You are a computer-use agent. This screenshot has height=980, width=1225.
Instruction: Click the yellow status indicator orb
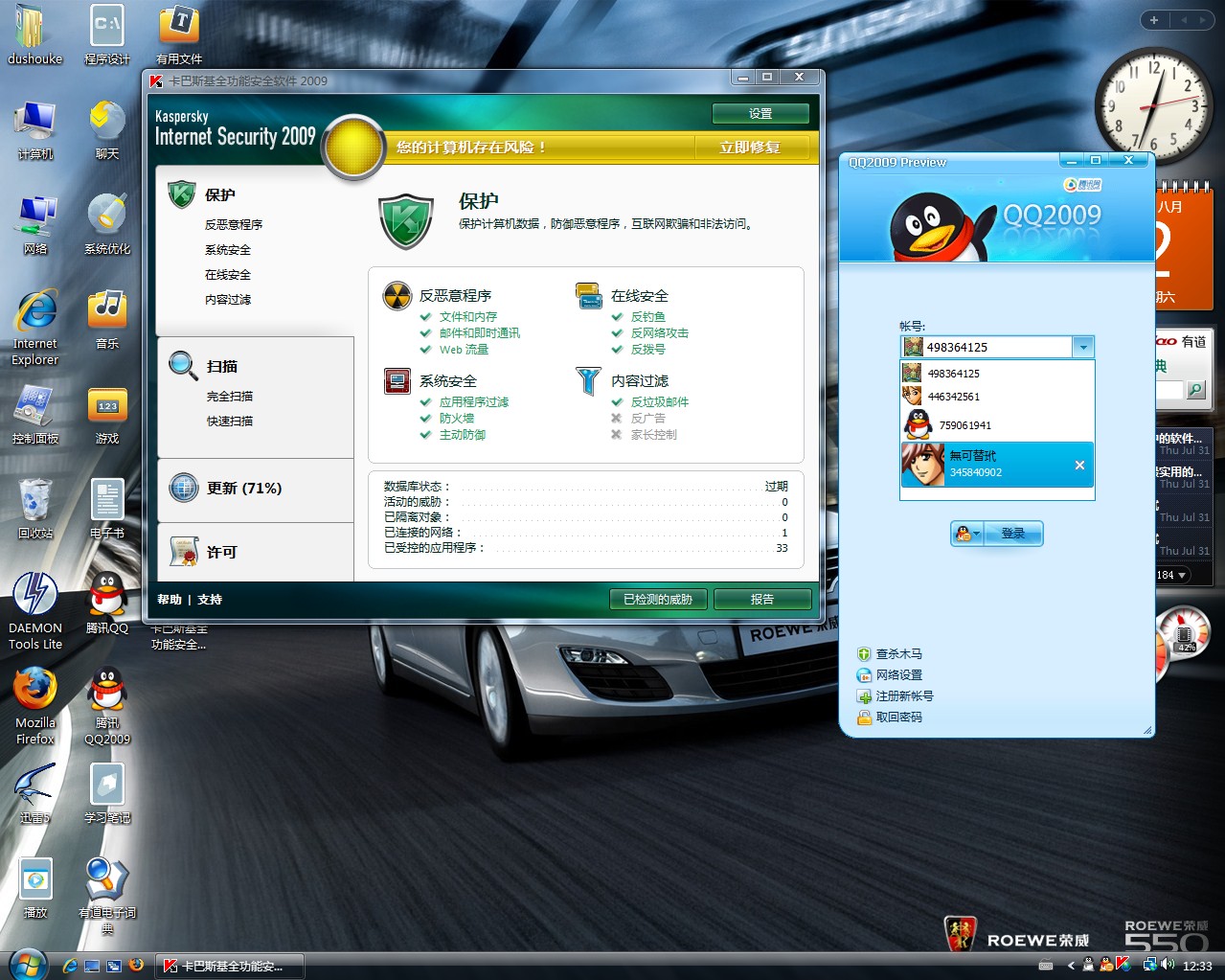(x=353, y=148)
